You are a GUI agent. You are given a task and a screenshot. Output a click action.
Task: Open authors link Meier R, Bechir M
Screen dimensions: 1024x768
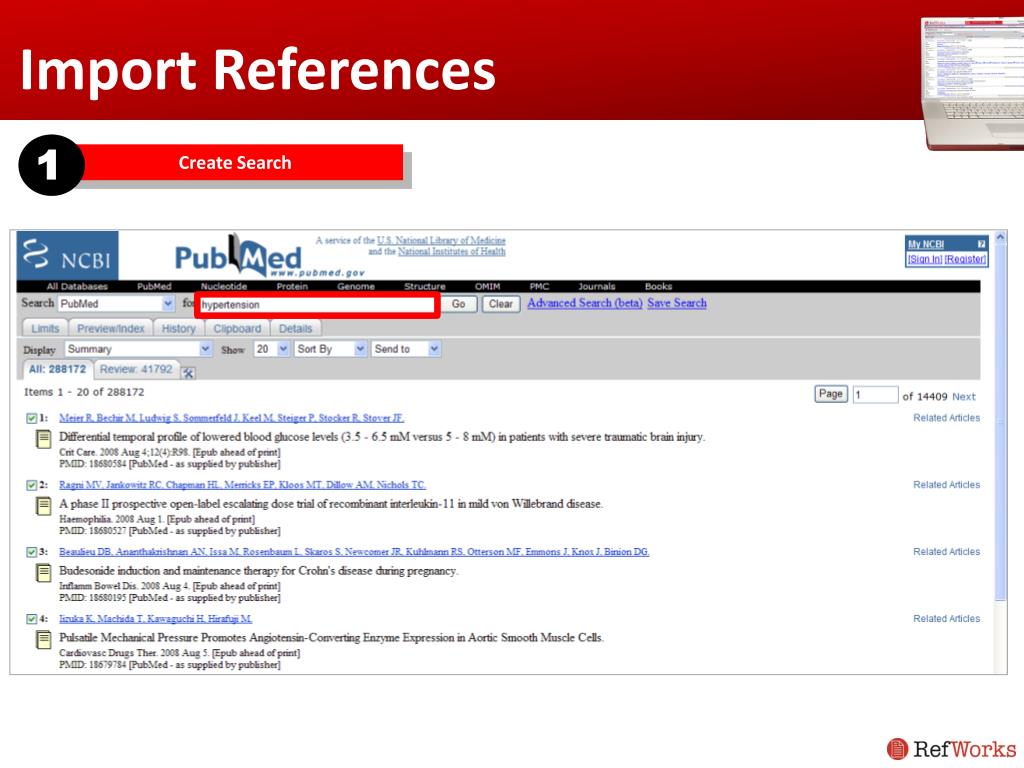[231, 418]
